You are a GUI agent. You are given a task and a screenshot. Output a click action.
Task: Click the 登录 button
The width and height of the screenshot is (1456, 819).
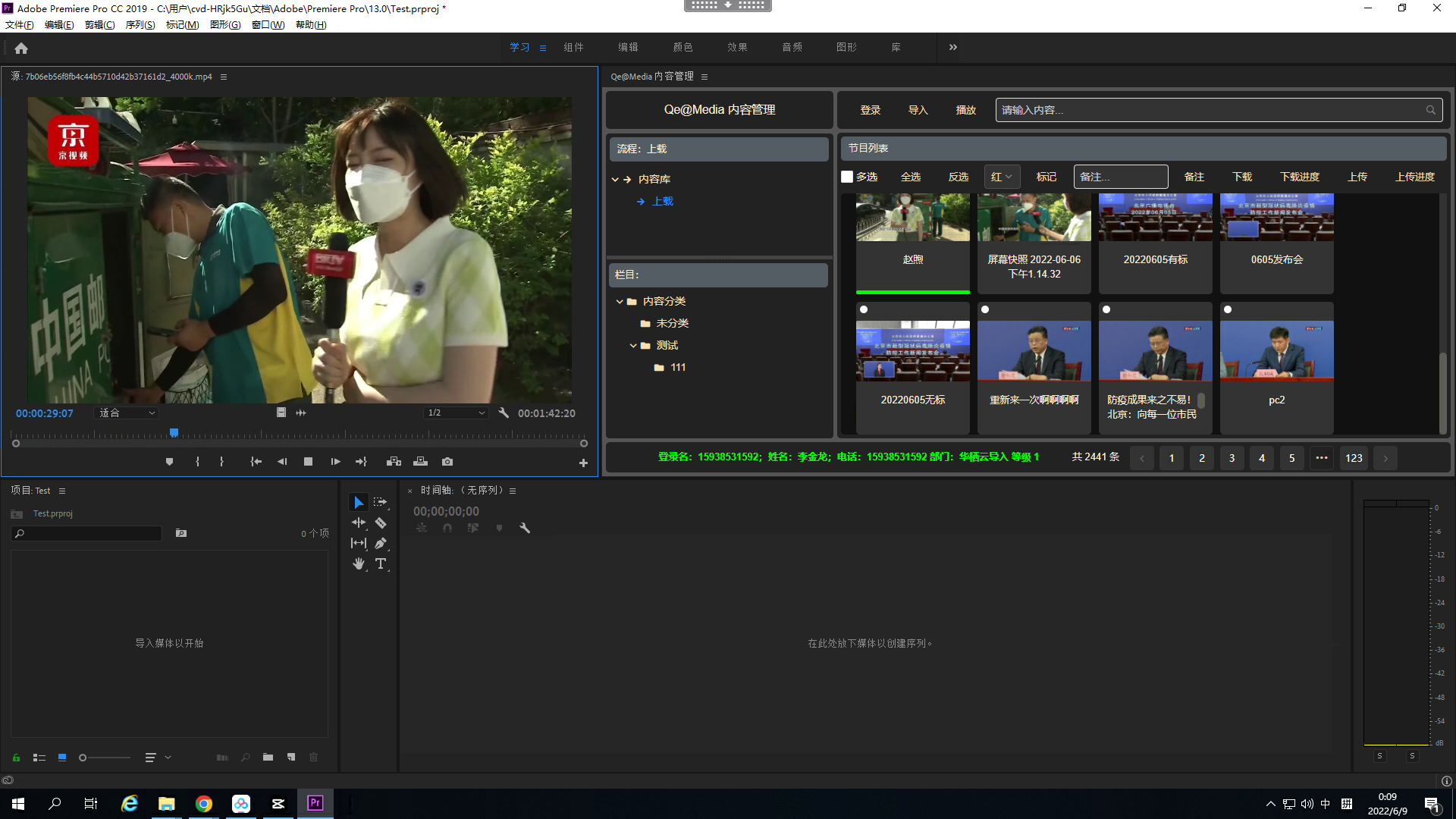[x=871, y=110]
